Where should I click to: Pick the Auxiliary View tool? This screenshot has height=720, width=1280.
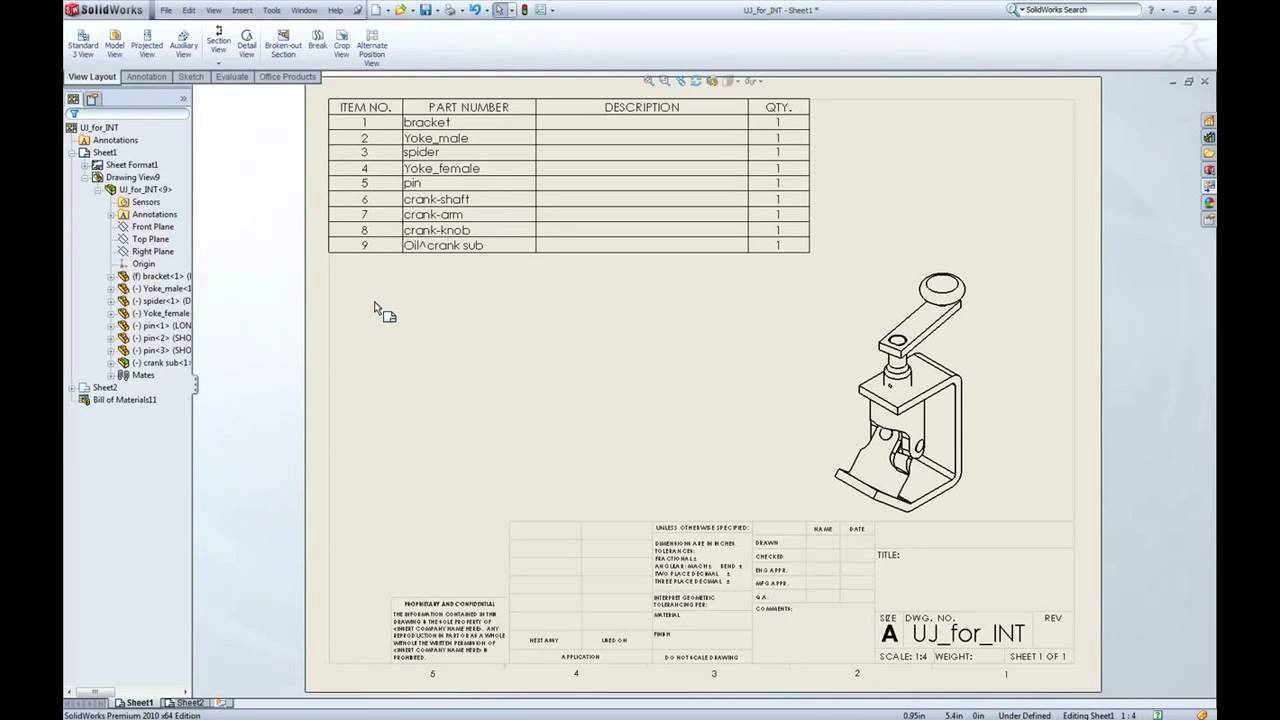(183, 43)
